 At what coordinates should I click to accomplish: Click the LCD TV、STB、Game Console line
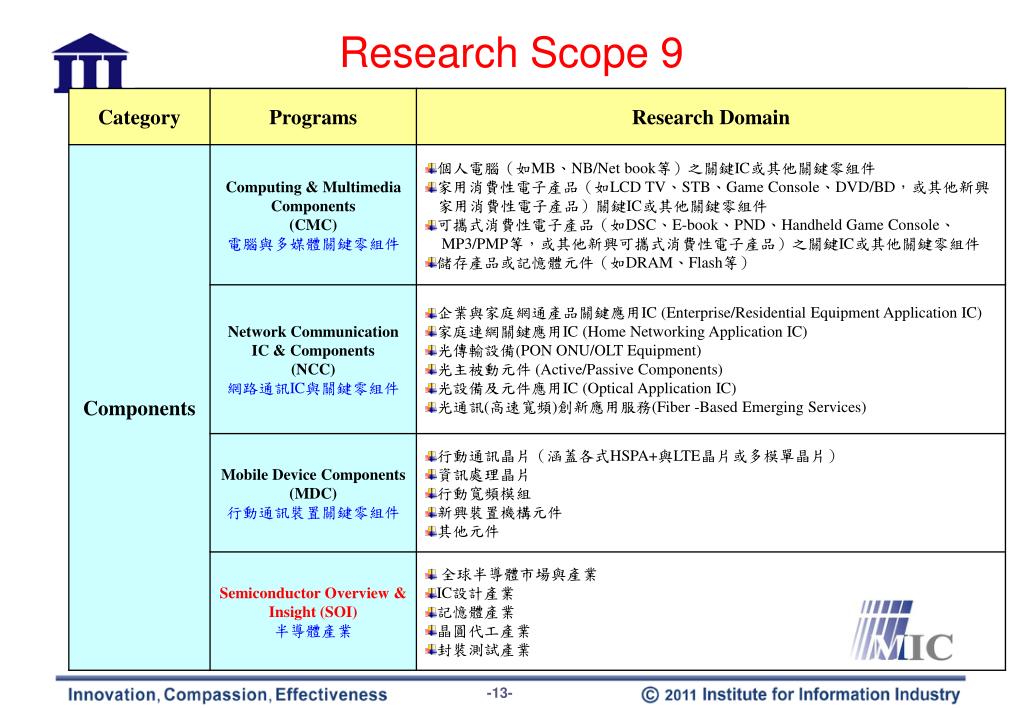click(x=713, y=187)
